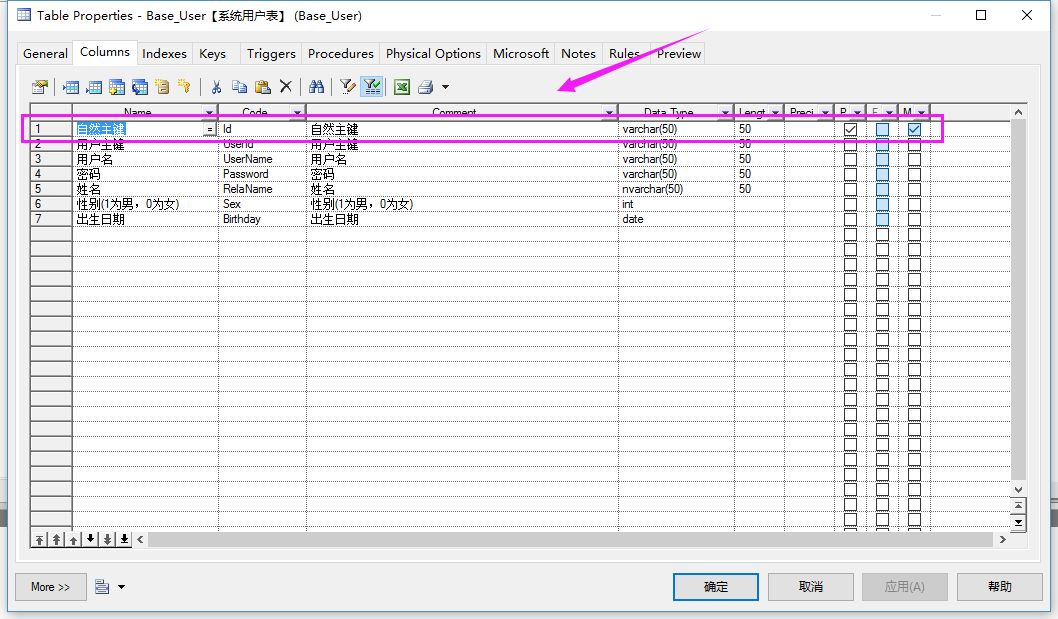Click the horizontal scrollbar right arrow

click(1003, 539)
